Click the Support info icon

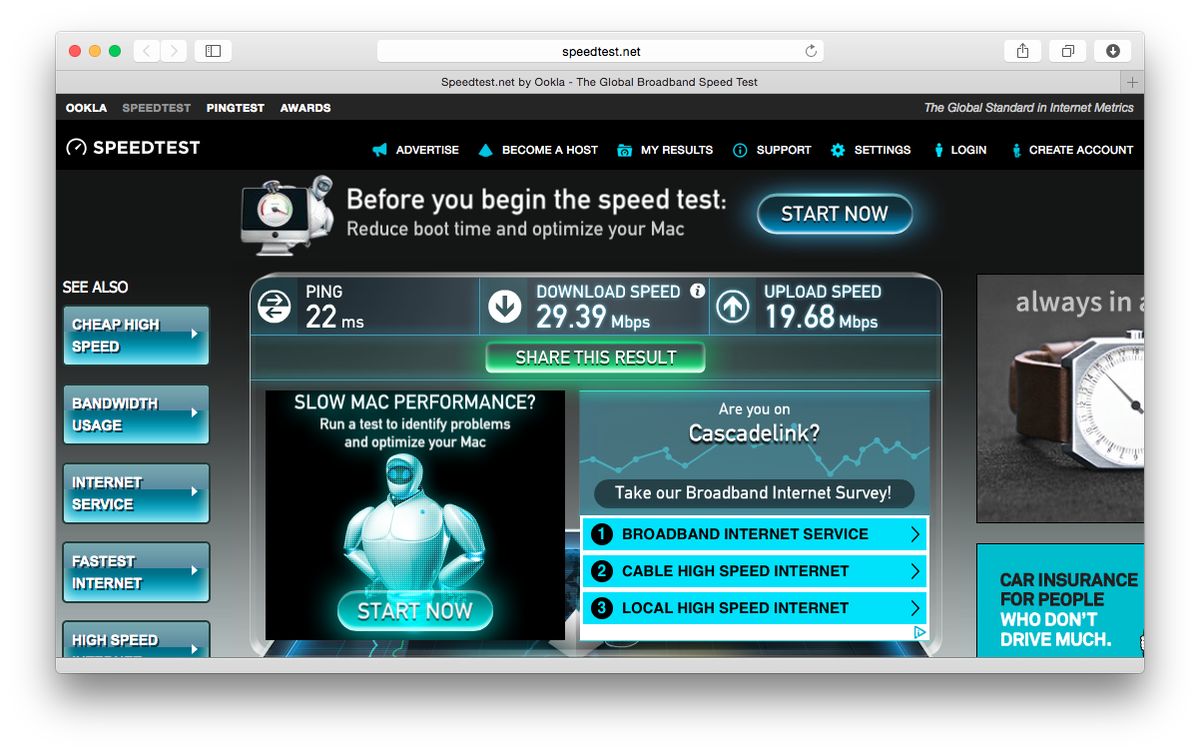pos(740,150)
